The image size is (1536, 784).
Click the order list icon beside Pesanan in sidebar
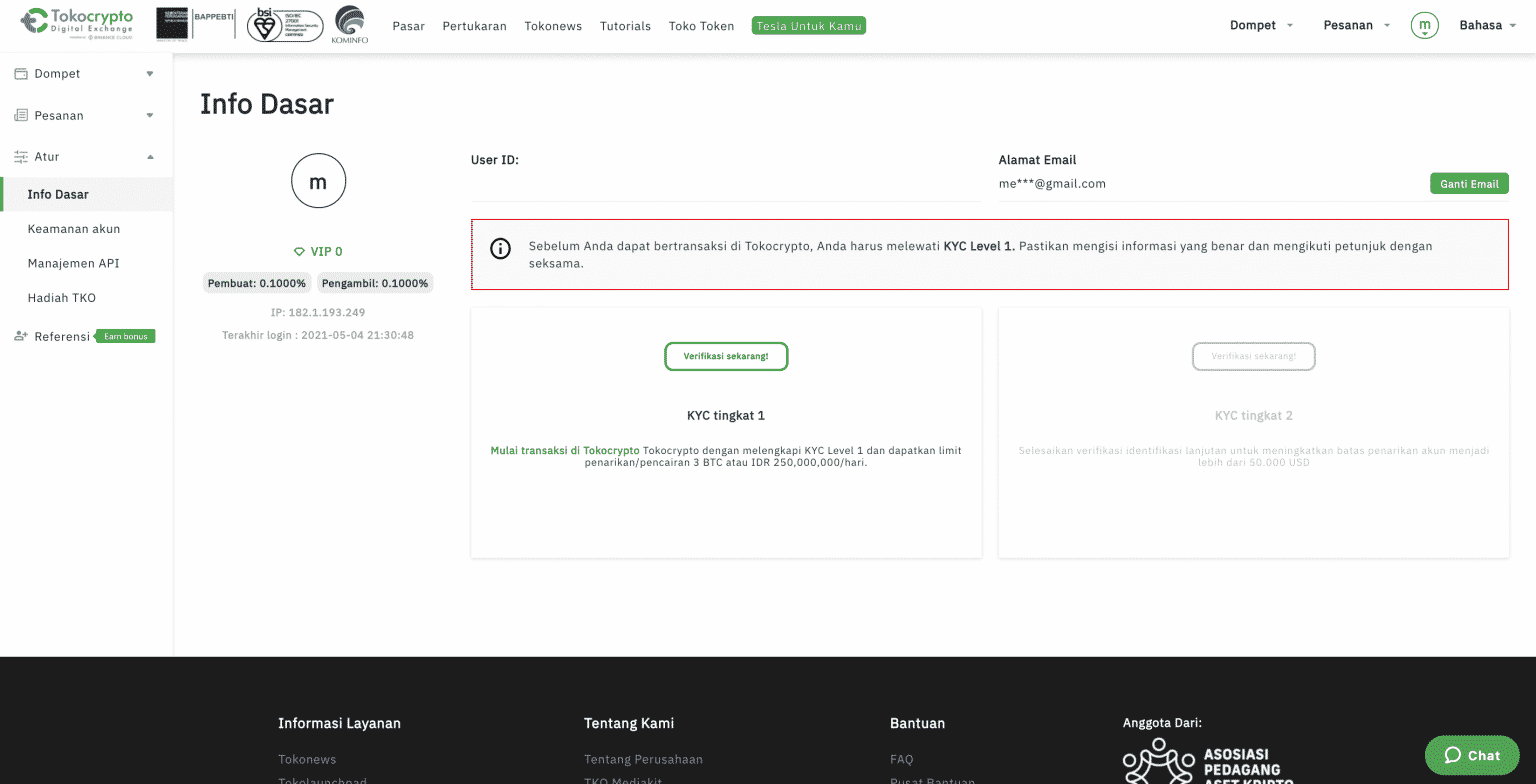point(21,116)
